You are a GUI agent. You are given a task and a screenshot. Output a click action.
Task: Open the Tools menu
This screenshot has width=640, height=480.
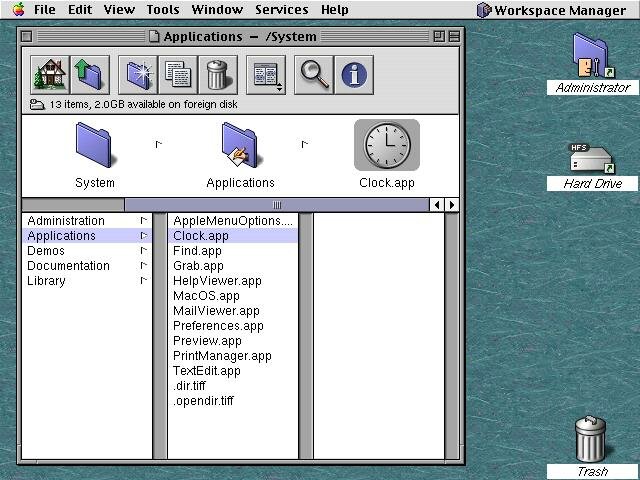tap(163, 9)
